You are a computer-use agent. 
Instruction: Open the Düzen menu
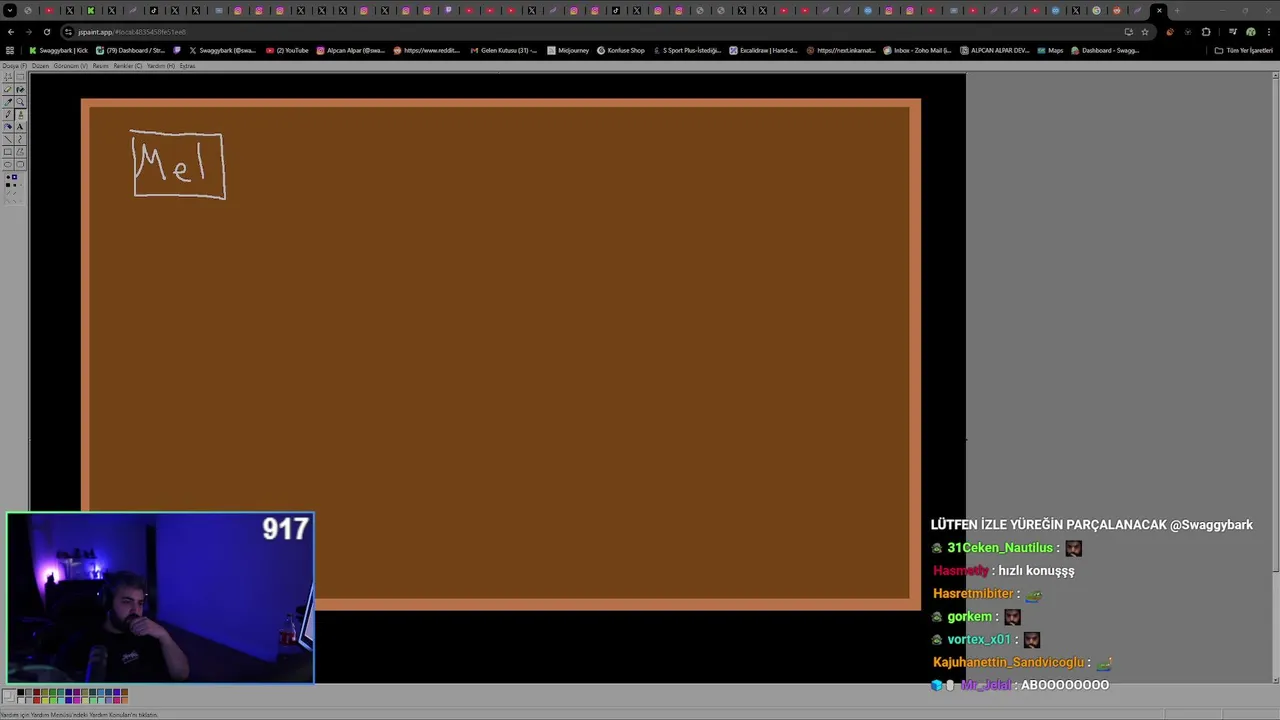40,66
